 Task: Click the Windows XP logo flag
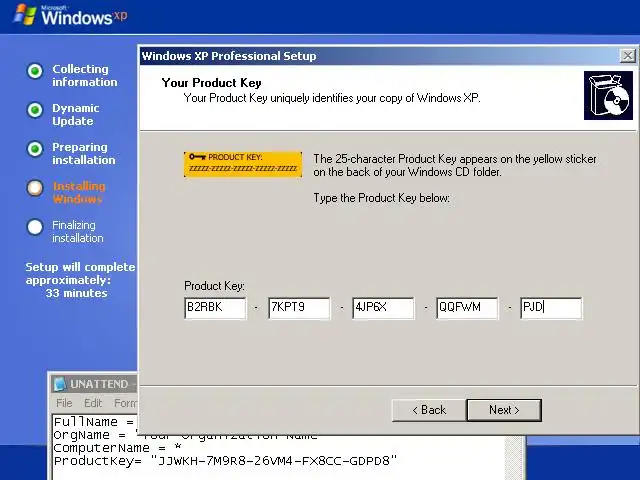pyautogui.click(x=24, y=15)
